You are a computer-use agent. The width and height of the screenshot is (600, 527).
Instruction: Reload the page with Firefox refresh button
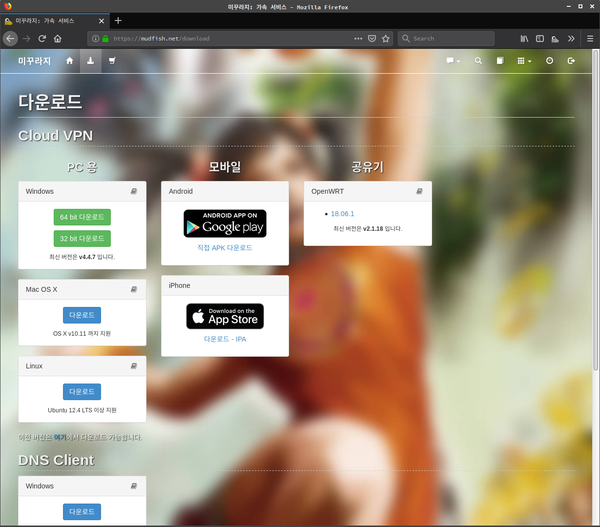(x=41, y=38)
